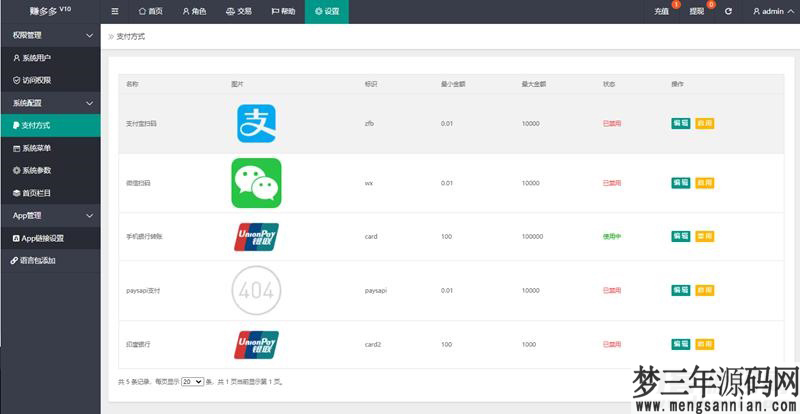Open 系统用户 in the sidebar
The image size is (800, 414).
51,58
